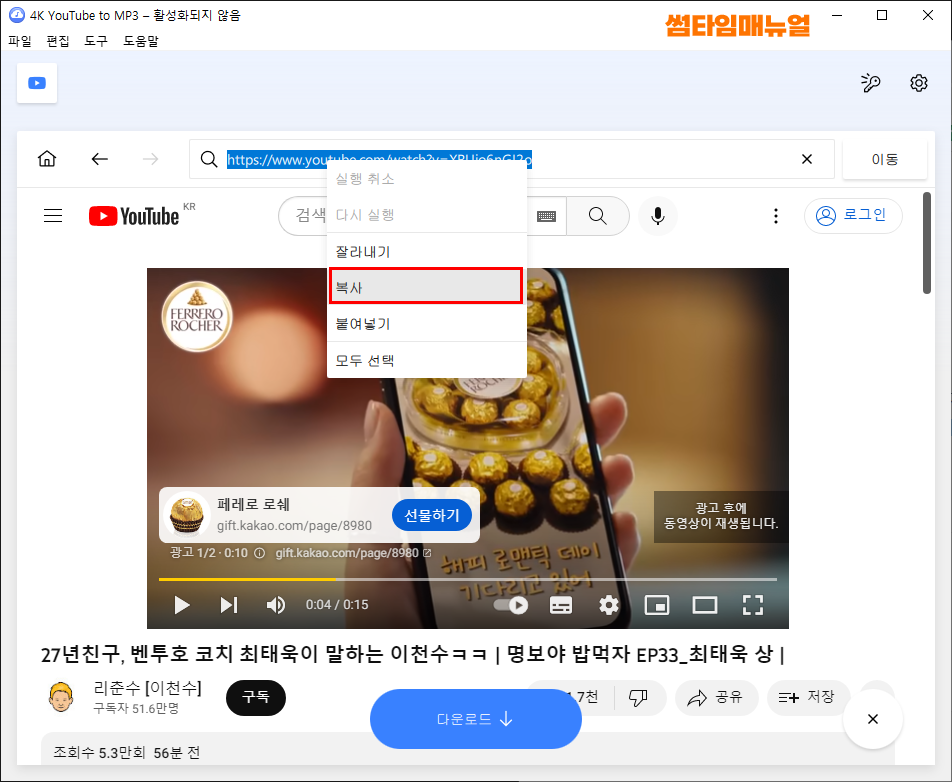952x782 pixels.
Task: Open the 편집 menu
Action: click(58, 41)
